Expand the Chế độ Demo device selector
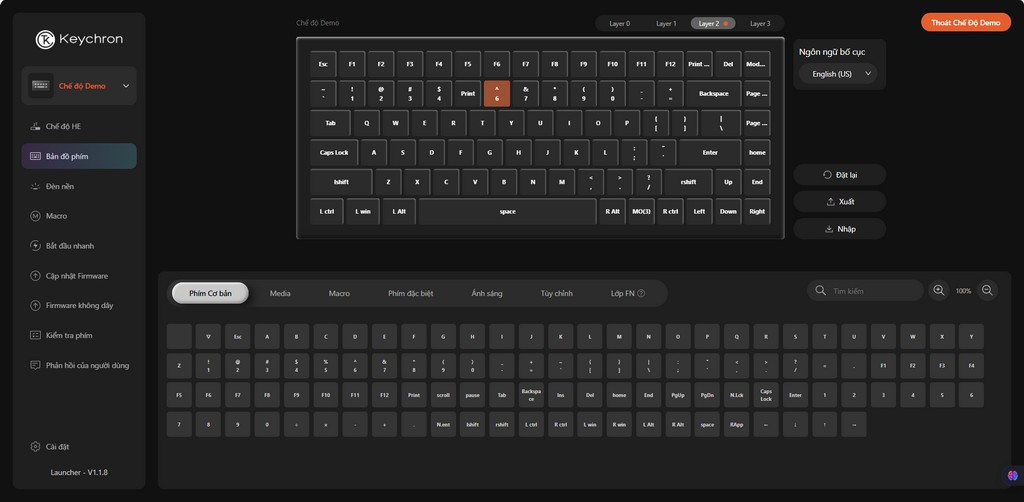 coord(79,86)
